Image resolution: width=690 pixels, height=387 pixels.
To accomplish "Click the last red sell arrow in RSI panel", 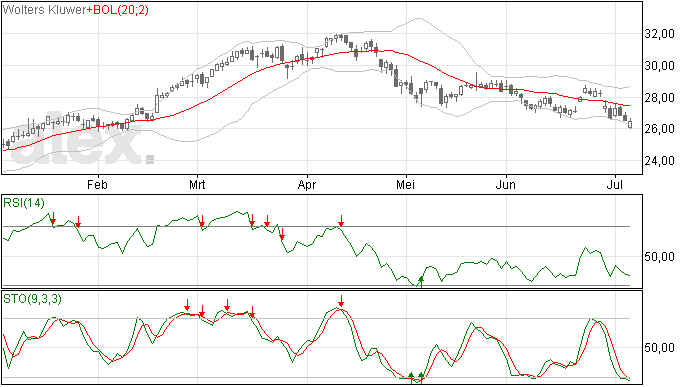I will pyautogui.click(x=341, y=221).
